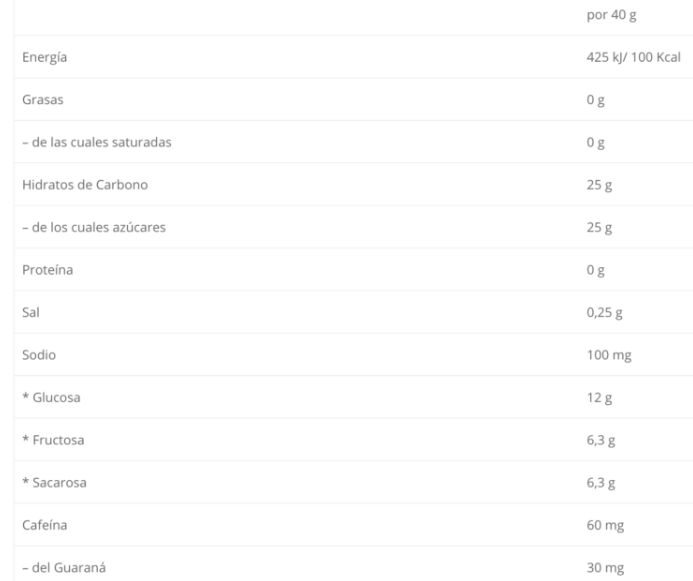693x581 pixels.
Task: Click the Sodio row label
Action: 39,355
